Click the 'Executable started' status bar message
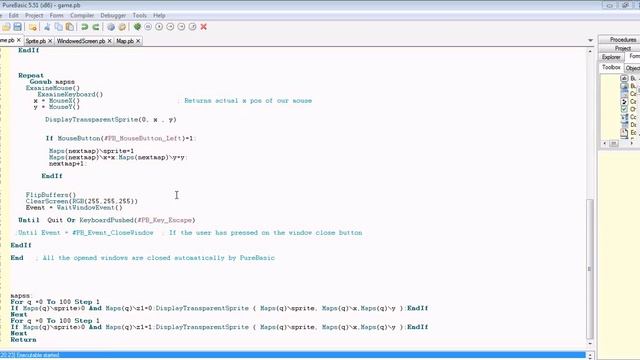This screenshot has height=360, width=640. click(x=38, y=356)
